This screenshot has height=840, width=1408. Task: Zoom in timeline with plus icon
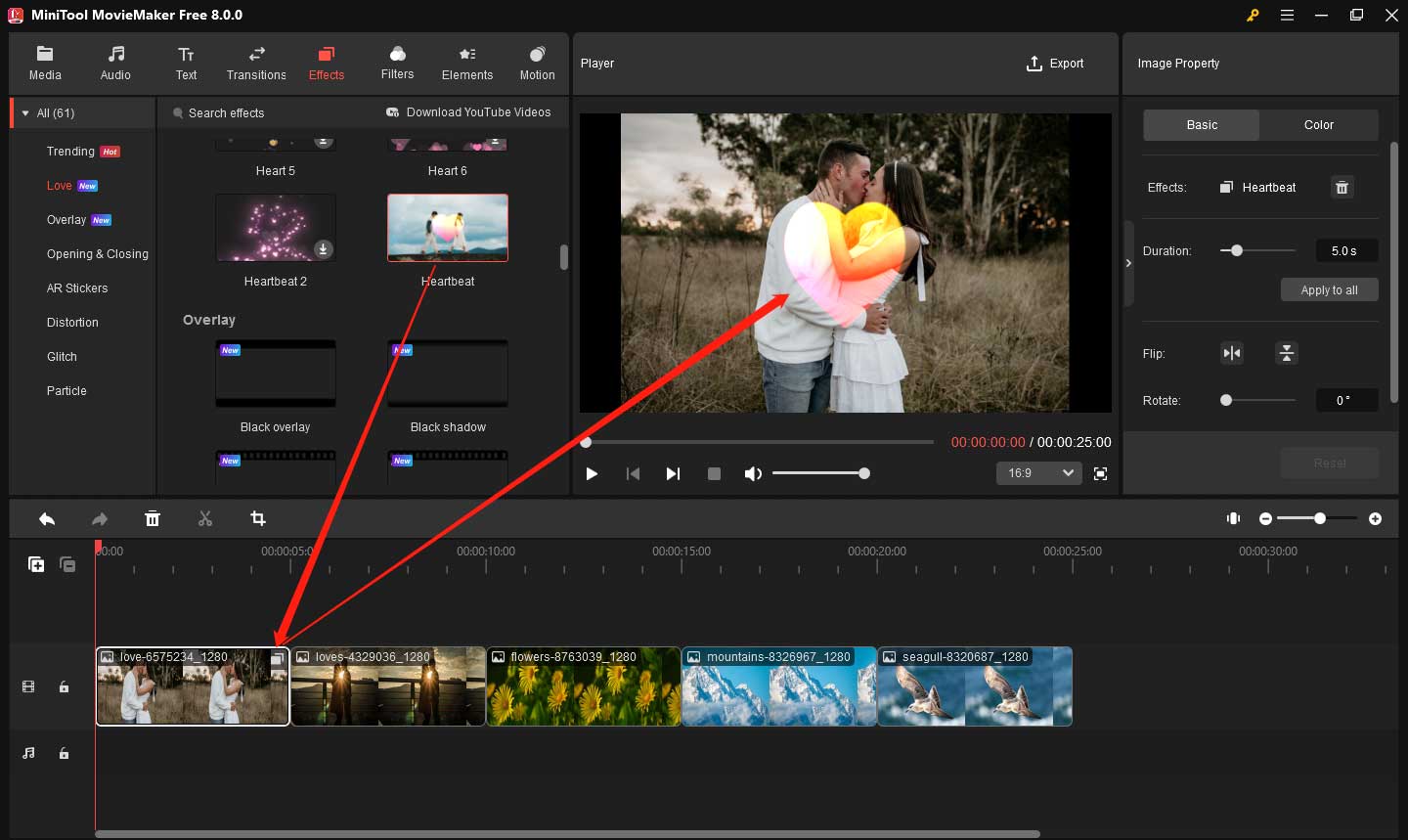coord(1376,519)
